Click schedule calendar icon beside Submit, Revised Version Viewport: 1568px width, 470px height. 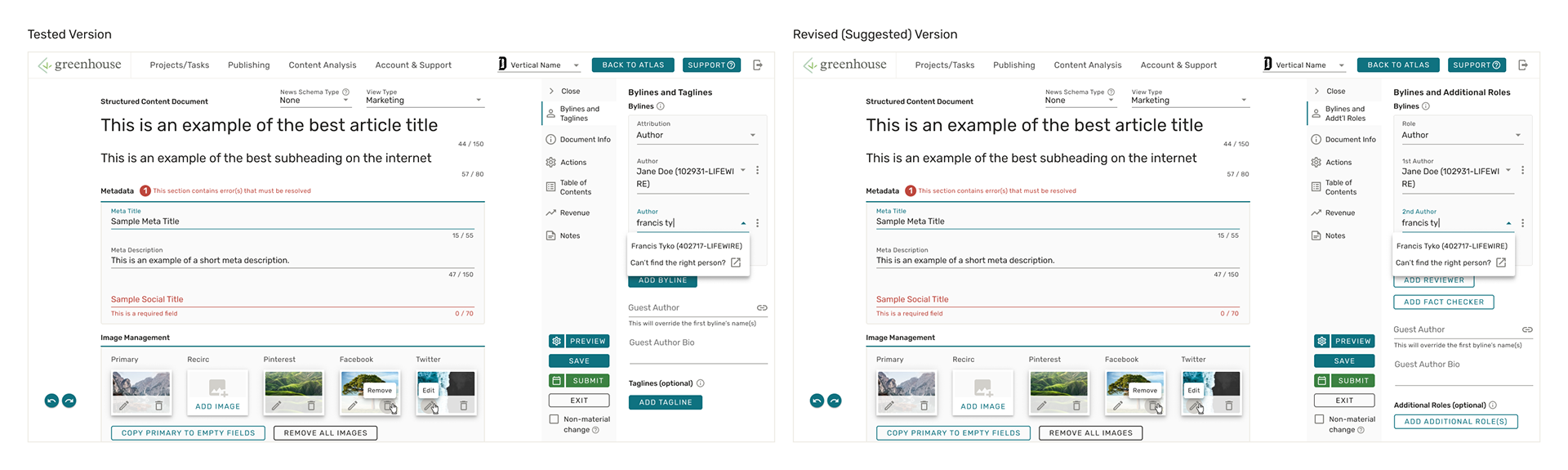(x=1321, y=380)
